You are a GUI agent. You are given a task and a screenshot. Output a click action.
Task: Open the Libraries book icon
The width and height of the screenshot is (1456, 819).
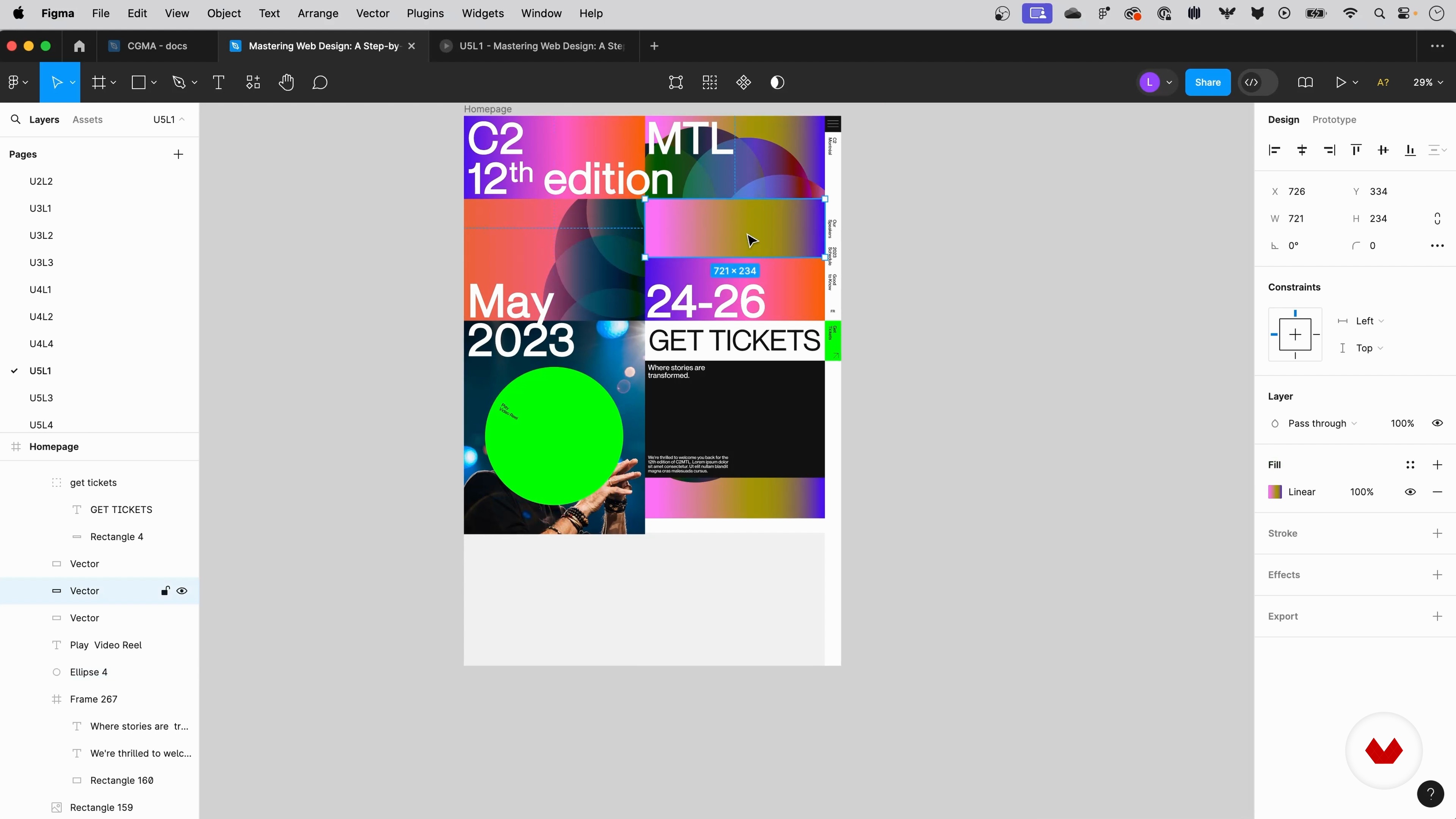coord(1305,83)
